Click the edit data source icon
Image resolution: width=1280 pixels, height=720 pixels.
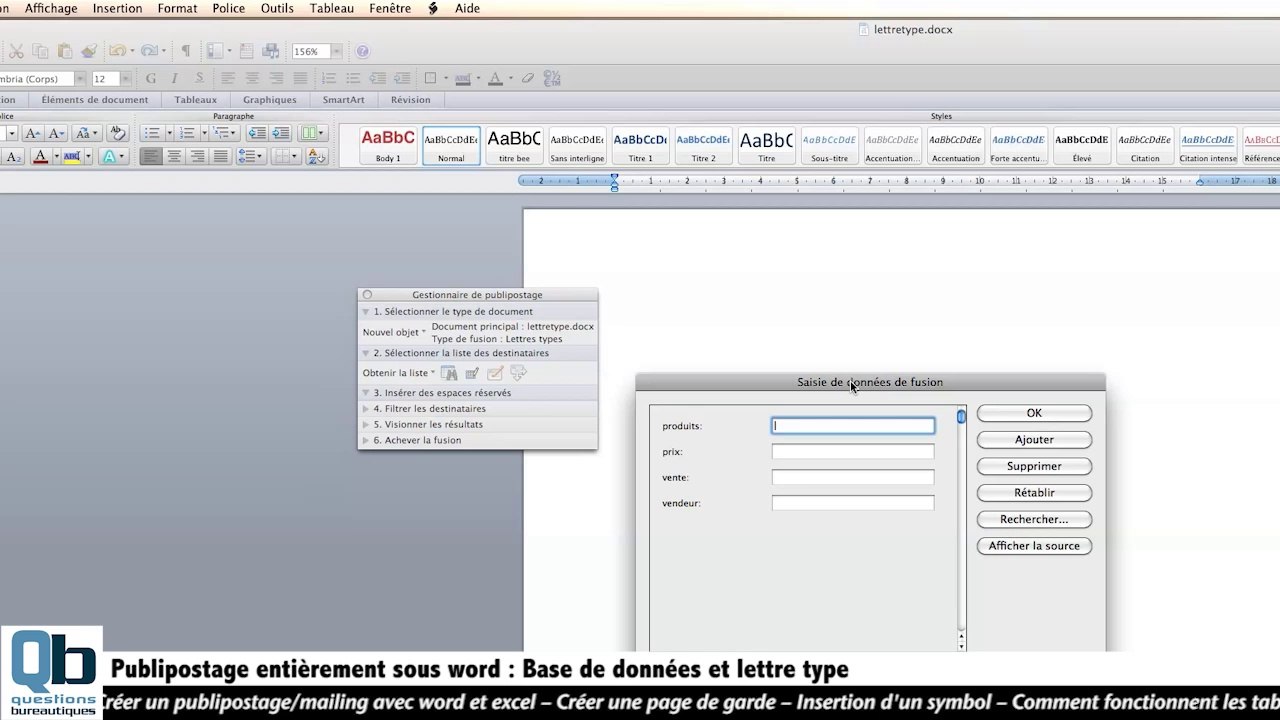point(472,373)
